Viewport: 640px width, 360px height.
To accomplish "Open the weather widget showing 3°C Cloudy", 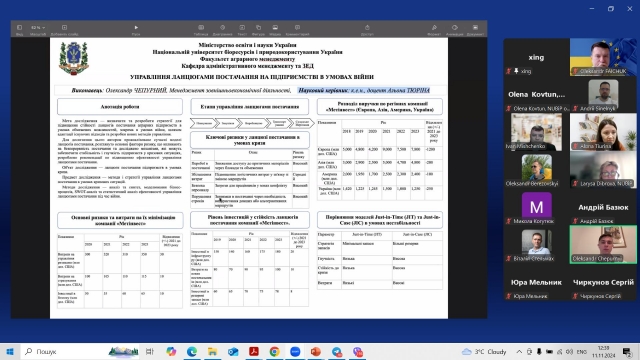I will click(484, 351).
